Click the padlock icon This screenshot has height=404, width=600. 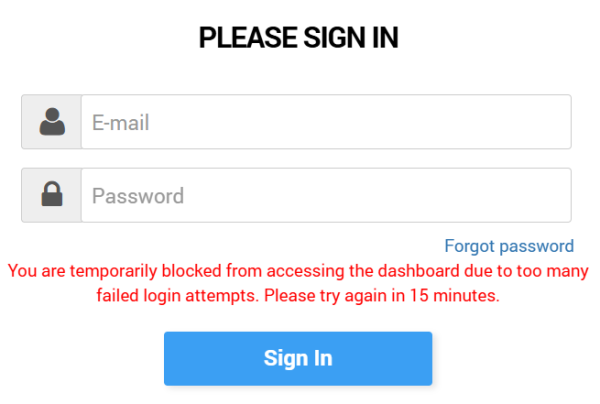point(52,195)
